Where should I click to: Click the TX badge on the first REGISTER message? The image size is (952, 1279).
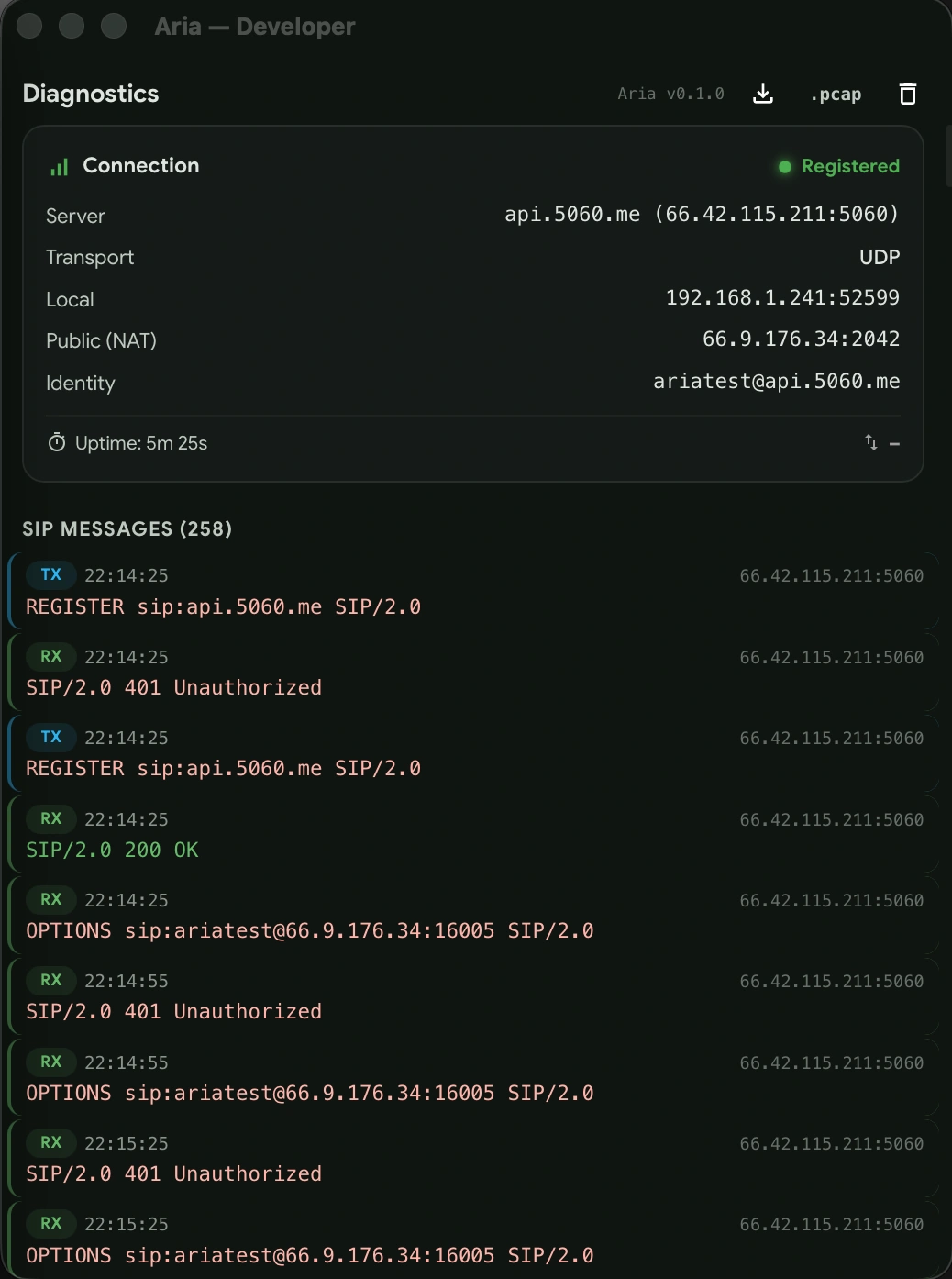point(51,575)
